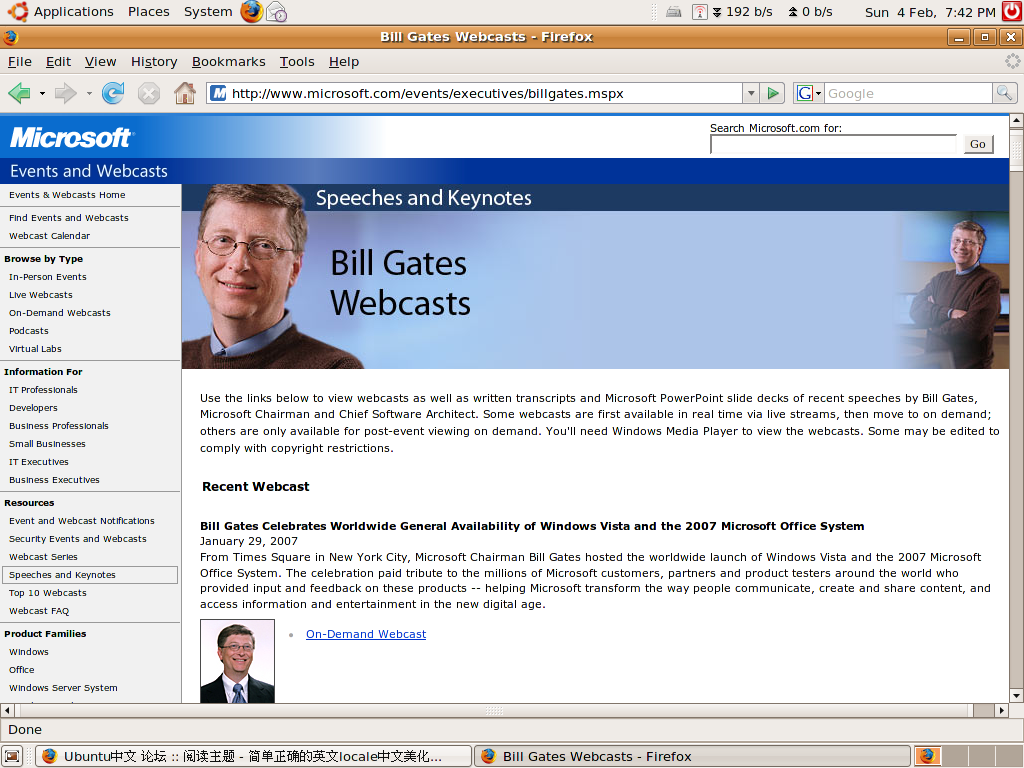Open the IT Professionals link
This screenshot has width=1024, height=768.
43,390
